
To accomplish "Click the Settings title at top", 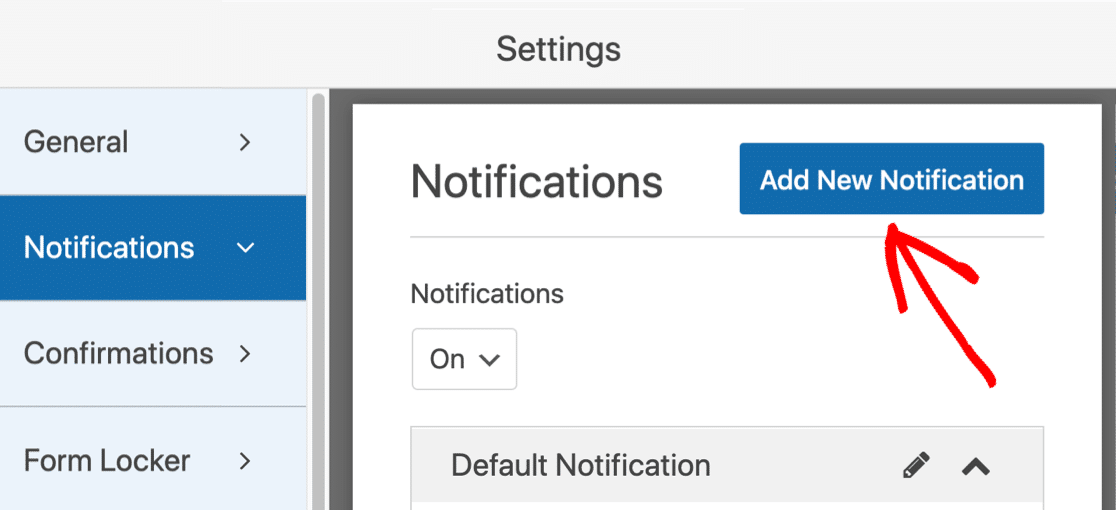I will coord(558,50).
